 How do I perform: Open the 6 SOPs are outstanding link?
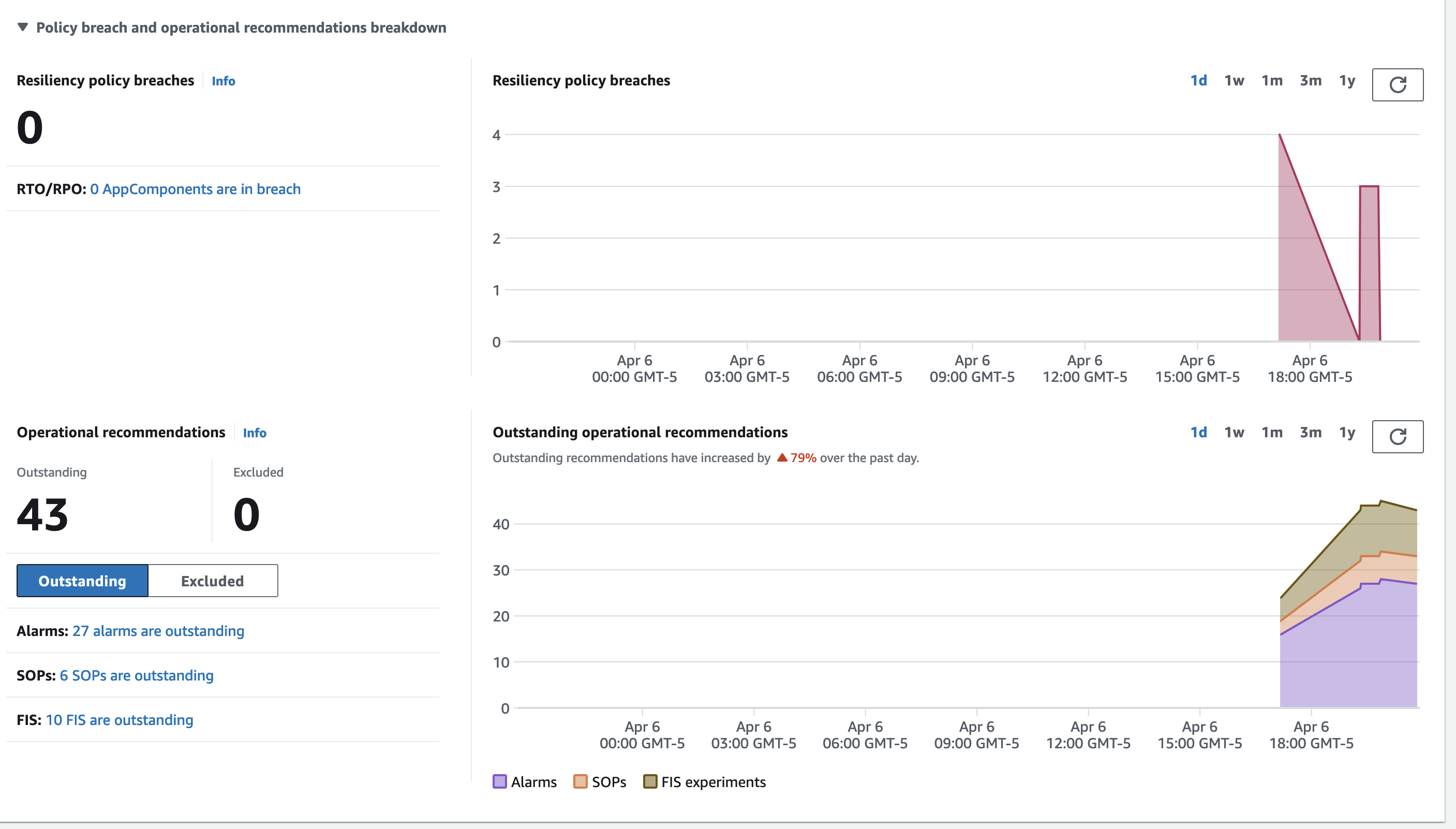coord(137,675)
